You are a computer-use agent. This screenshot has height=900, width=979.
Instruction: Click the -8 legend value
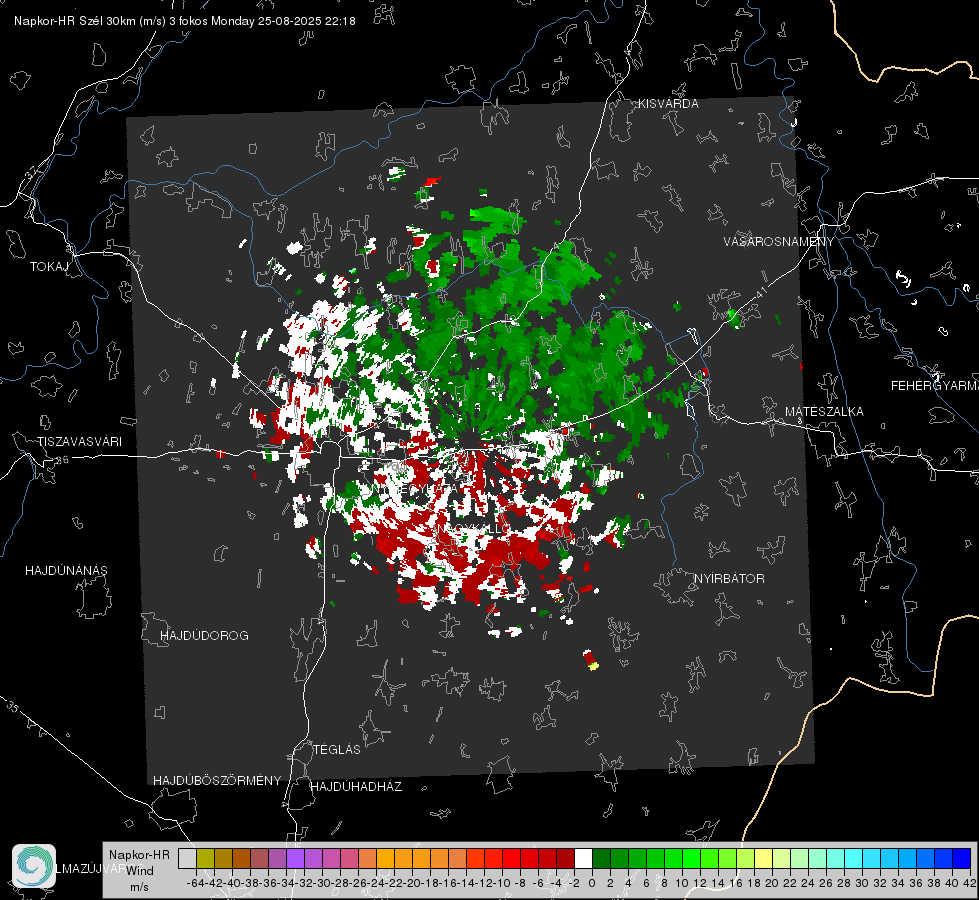tap(519, 883)
